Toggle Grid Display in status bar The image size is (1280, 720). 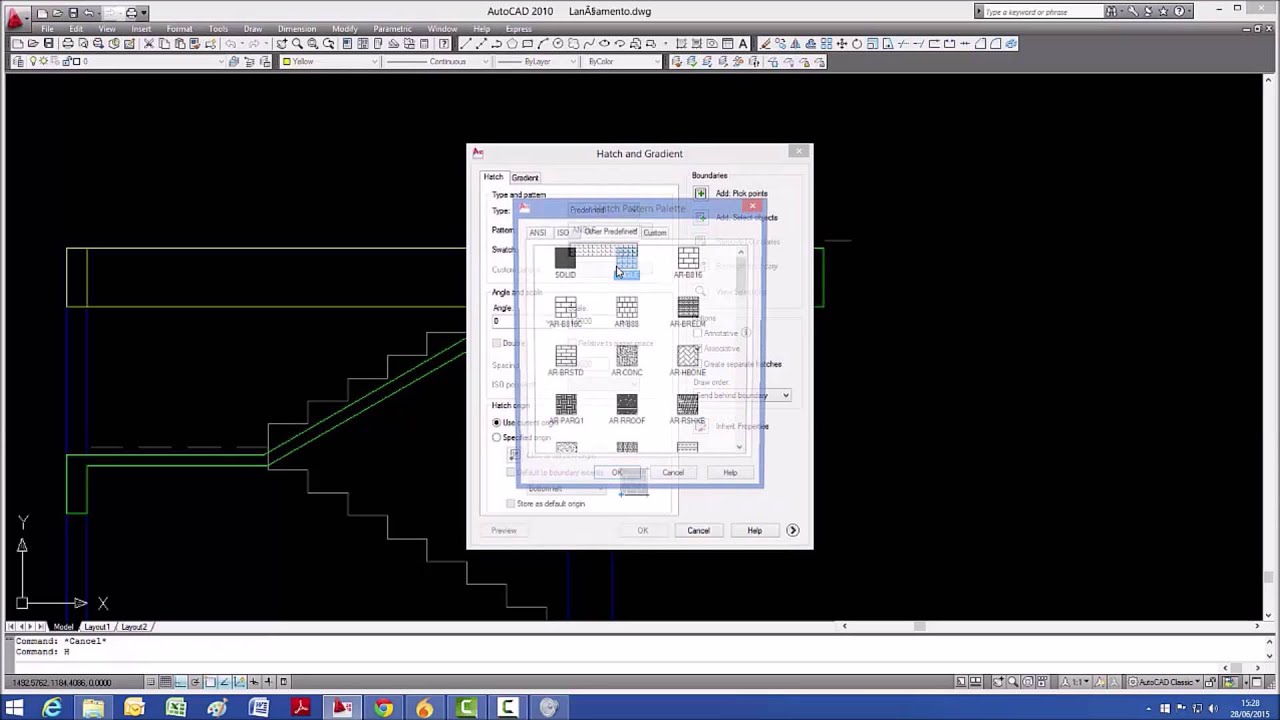coord(166,682)
